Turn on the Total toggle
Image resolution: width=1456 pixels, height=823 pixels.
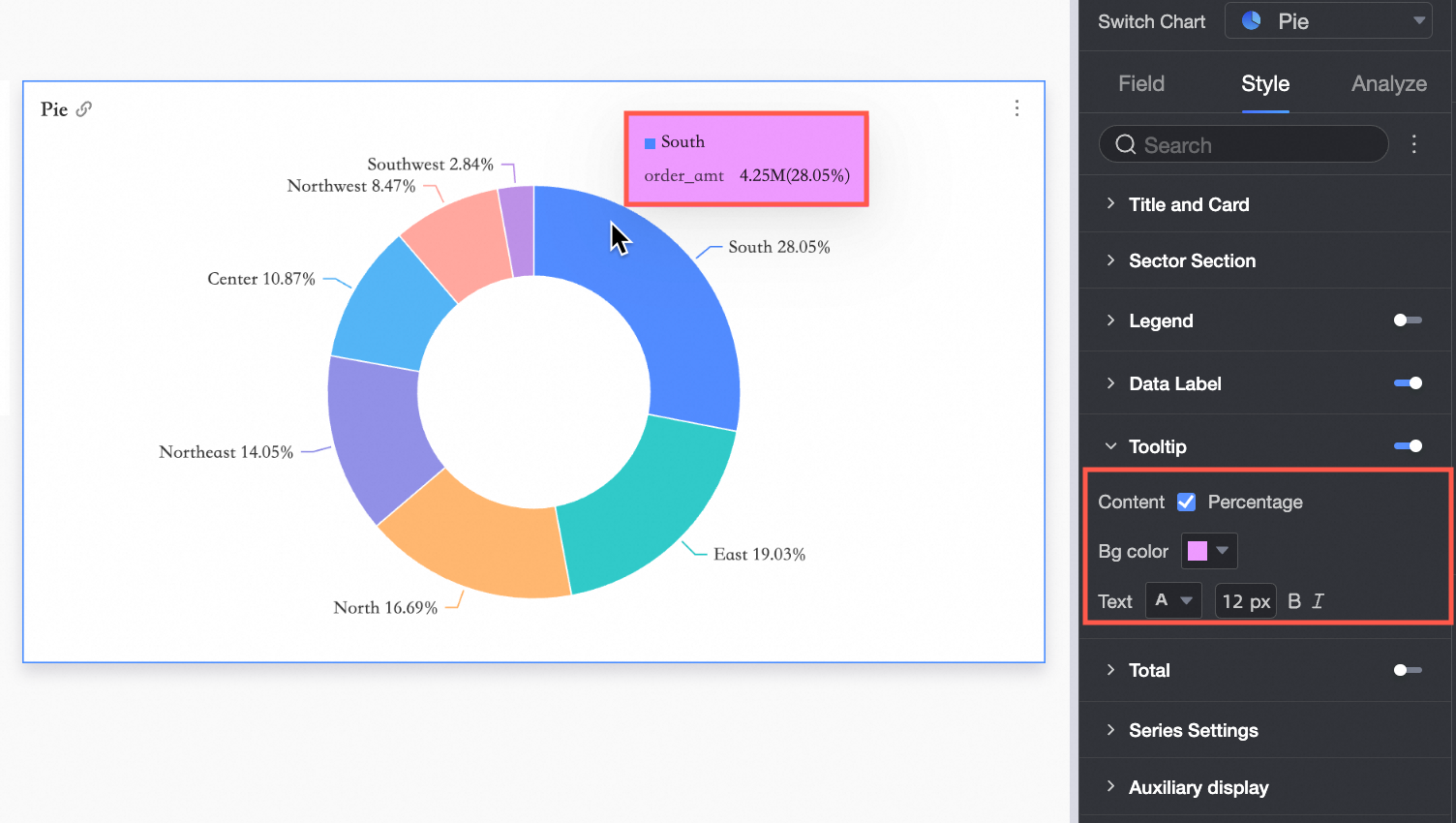[1408, 670]
